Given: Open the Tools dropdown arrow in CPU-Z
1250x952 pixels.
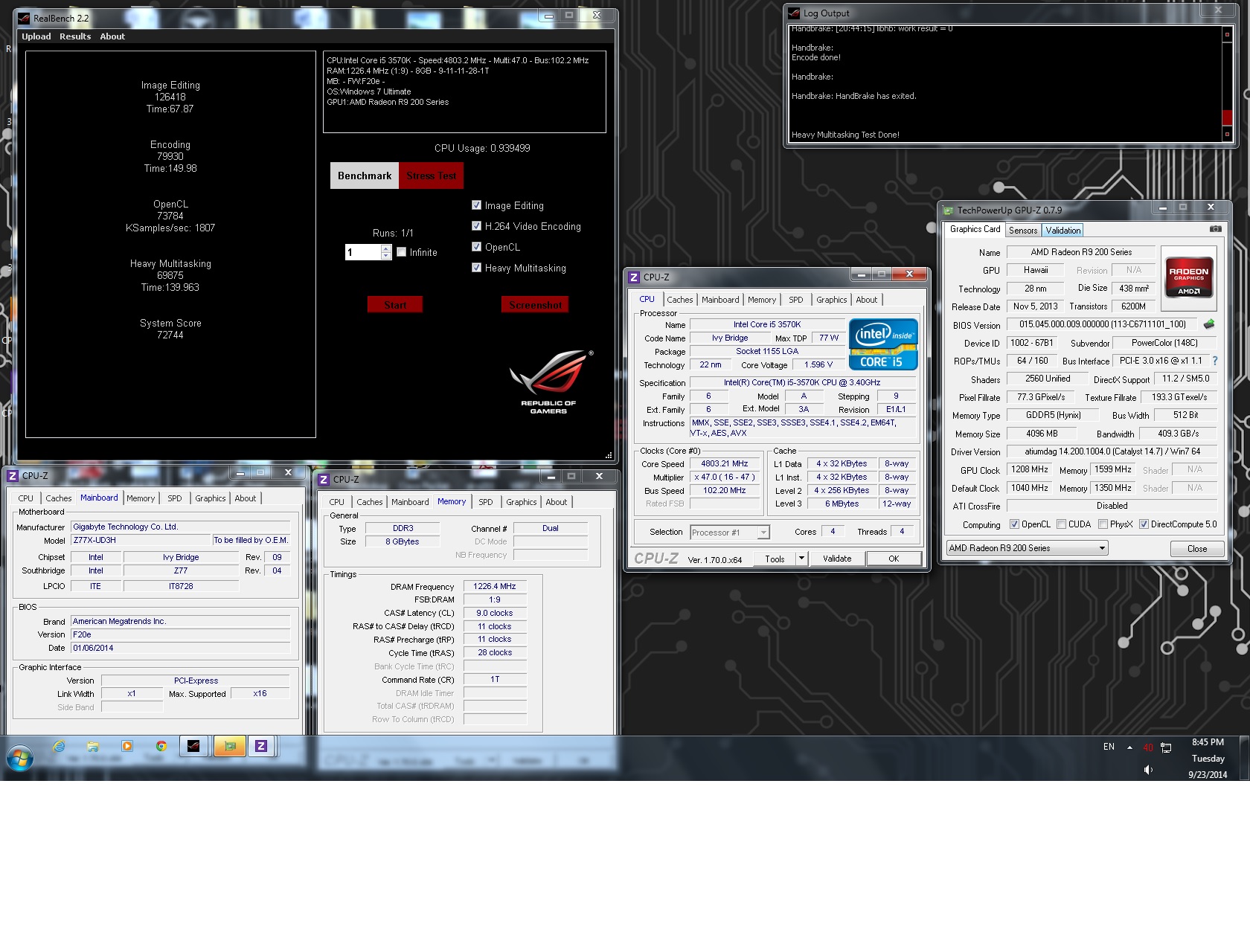Looking at the screenshot, I should coord(801,558).
